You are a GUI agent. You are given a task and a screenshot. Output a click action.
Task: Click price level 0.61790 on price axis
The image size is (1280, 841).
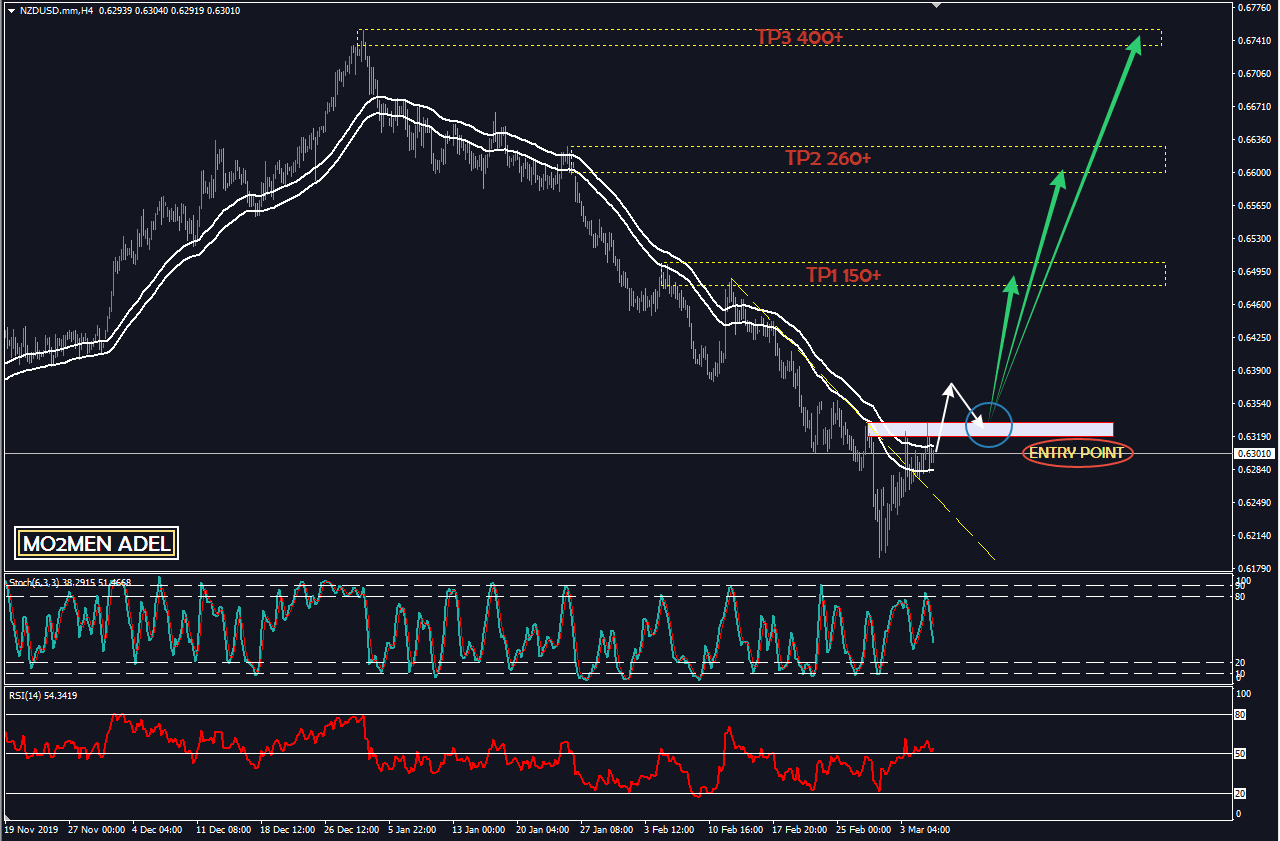[x=1254, y=569]
